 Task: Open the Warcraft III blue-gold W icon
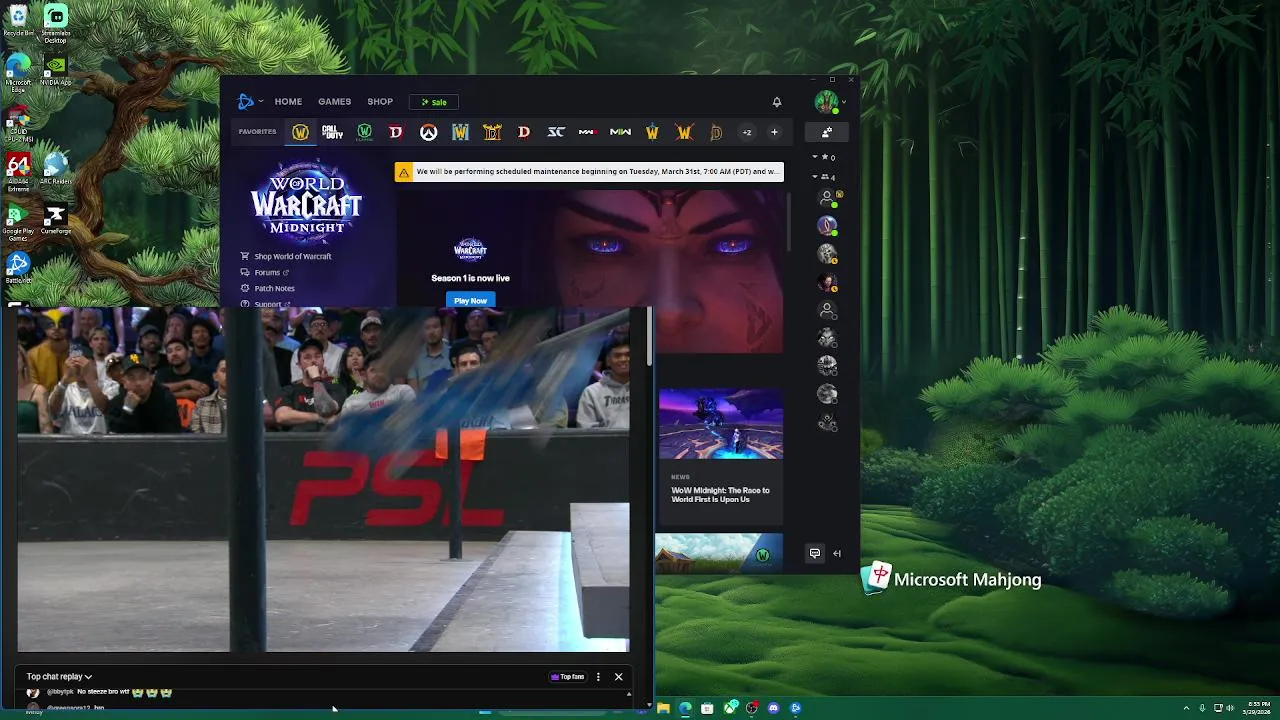pos(460,132)
